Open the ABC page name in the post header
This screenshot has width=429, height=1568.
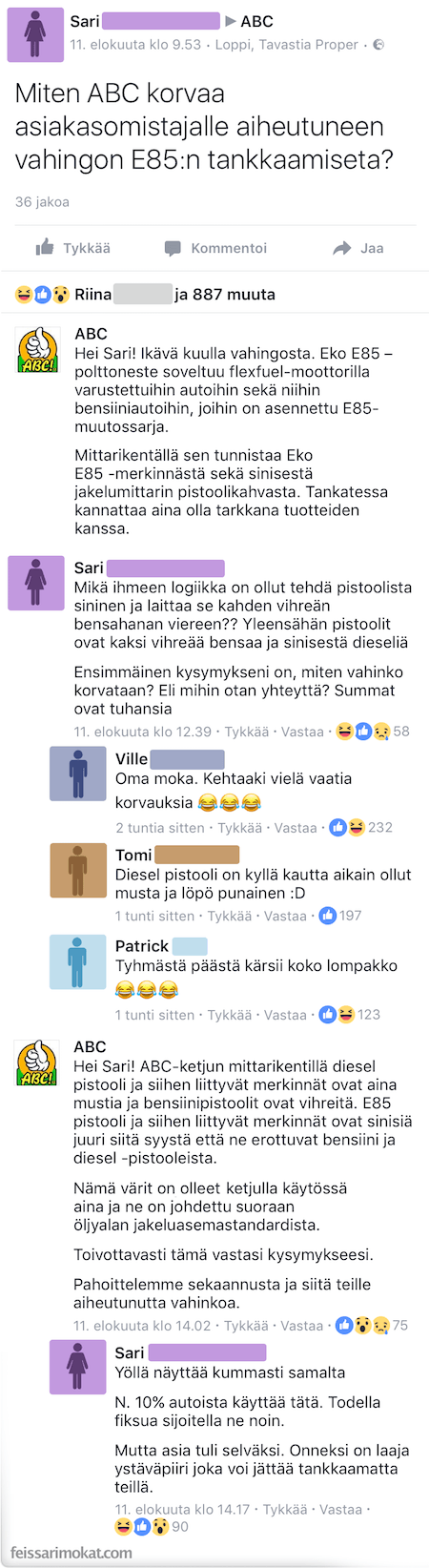pos(257,21)
